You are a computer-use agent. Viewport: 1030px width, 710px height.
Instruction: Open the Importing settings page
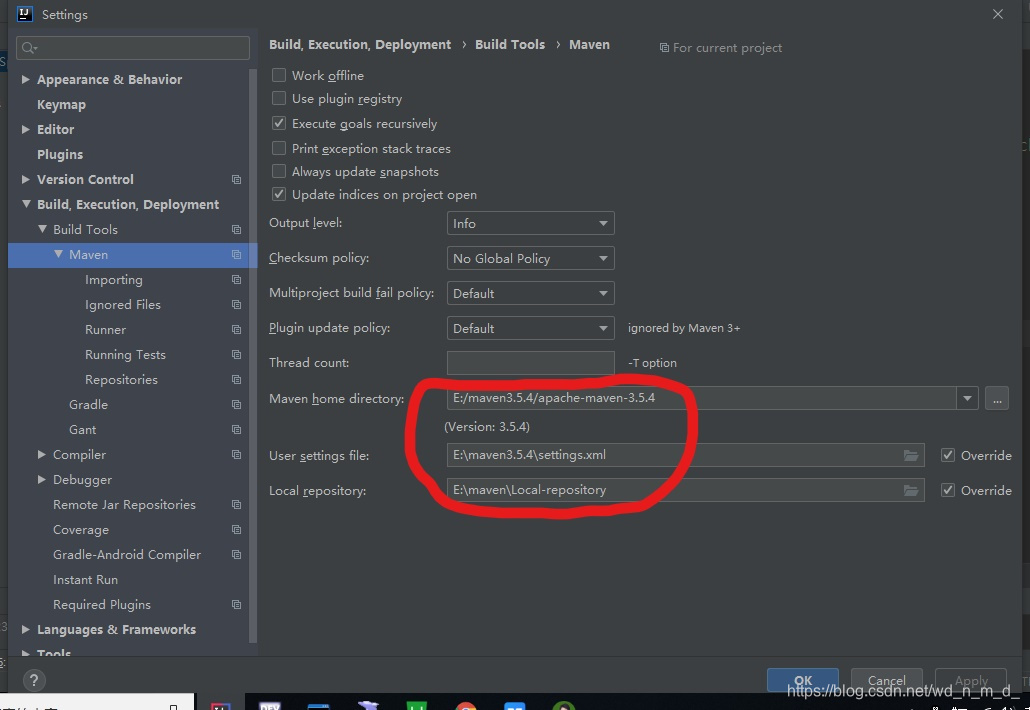coord(114,280)
